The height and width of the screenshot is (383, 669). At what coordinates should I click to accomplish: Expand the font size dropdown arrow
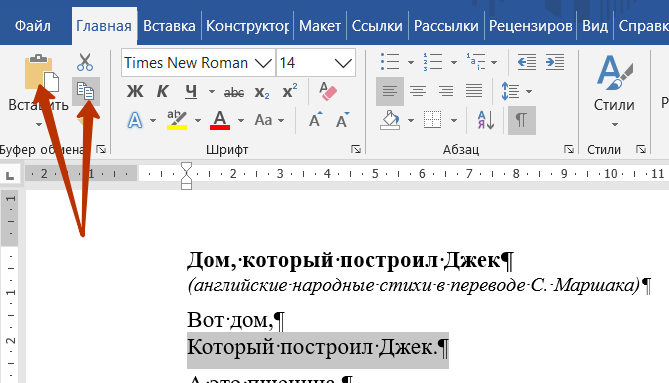click(x=343, y=63)
